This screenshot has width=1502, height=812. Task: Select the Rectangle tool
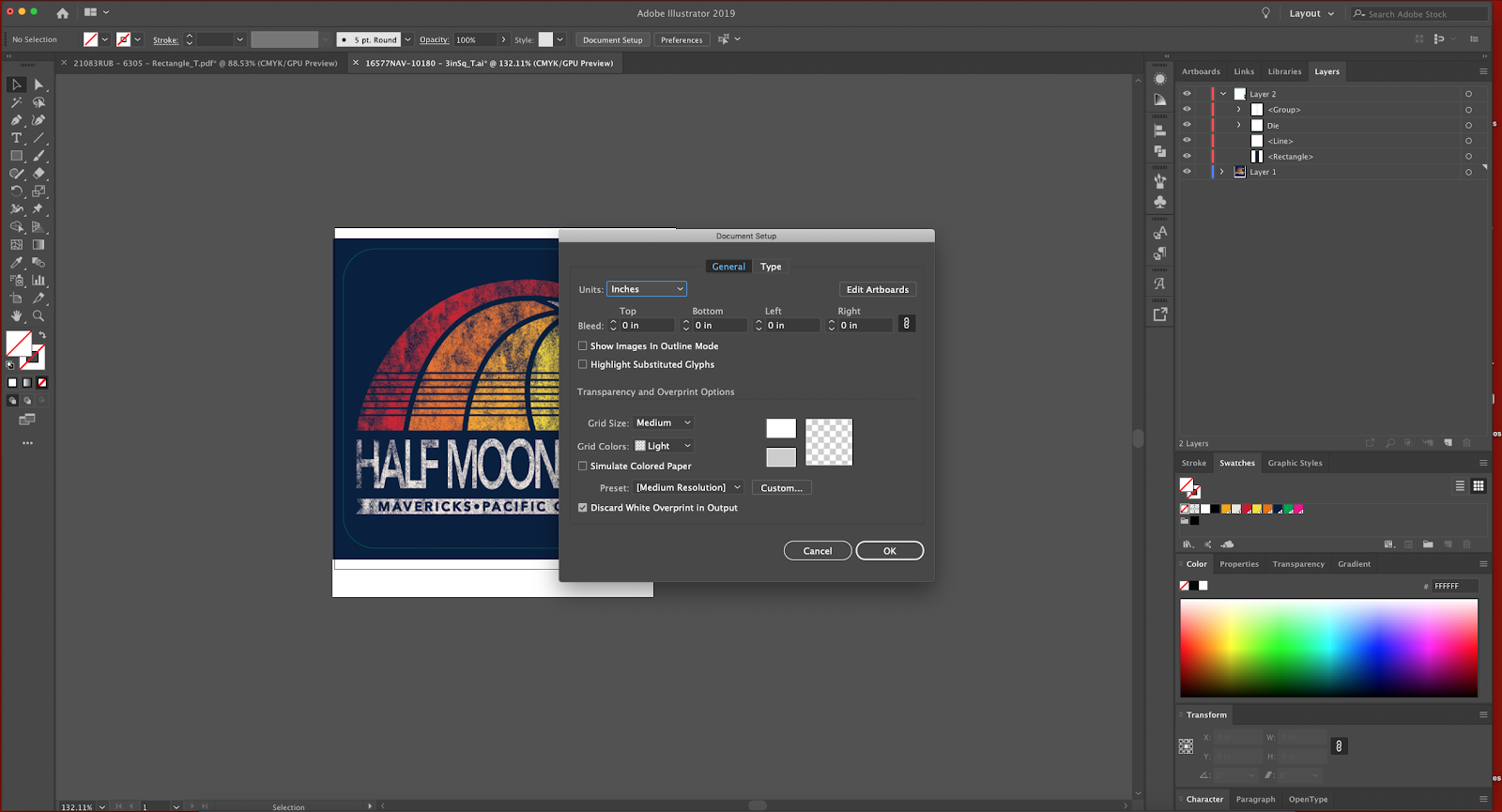16,156
